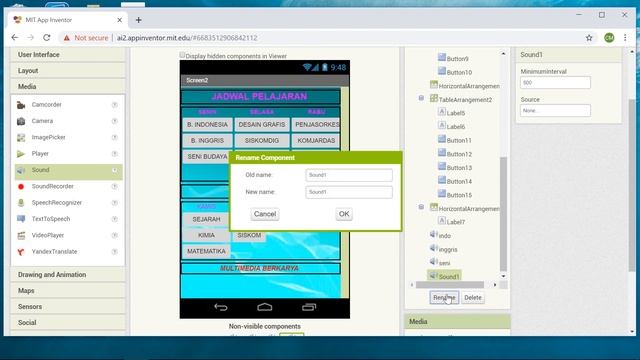
Task: Click the MinimumInterval property field
Action: tap(555, 82)
